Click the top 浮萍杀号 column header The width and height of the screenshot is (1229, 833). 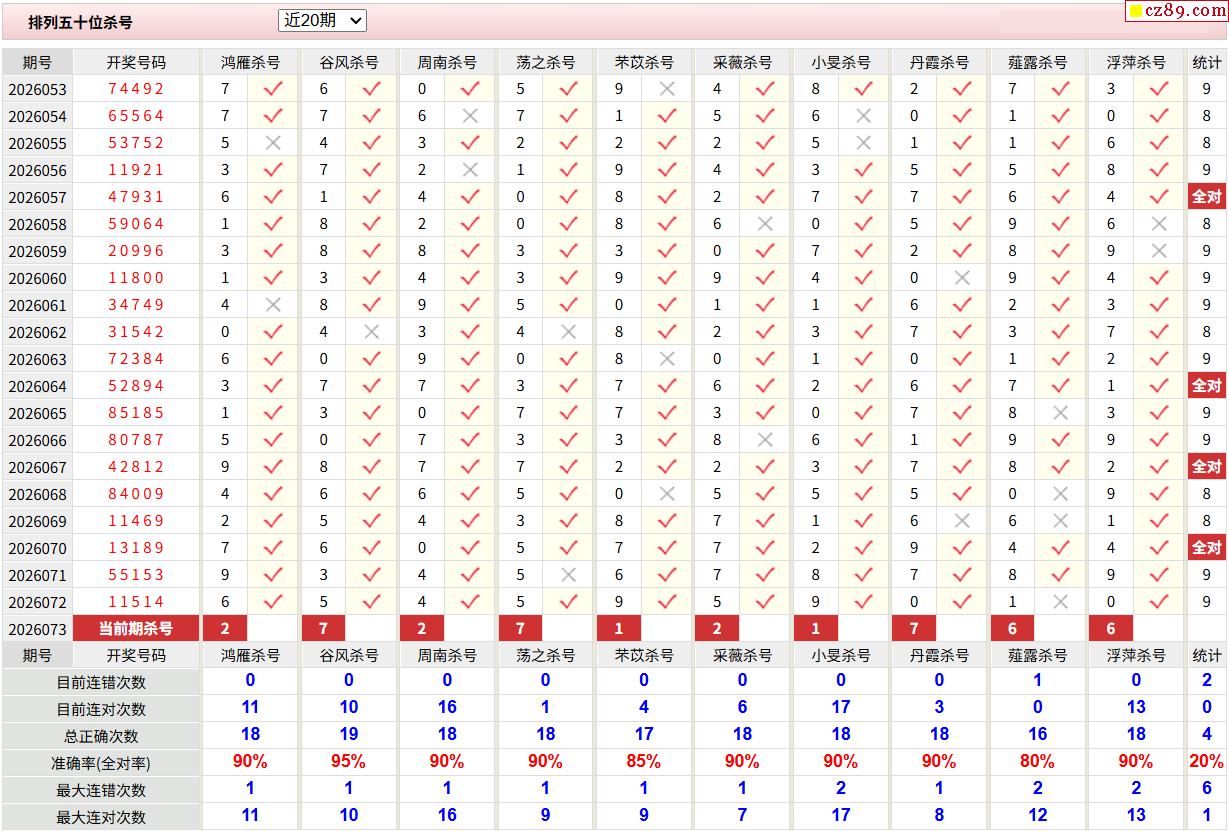click(x=1136, y=62)
